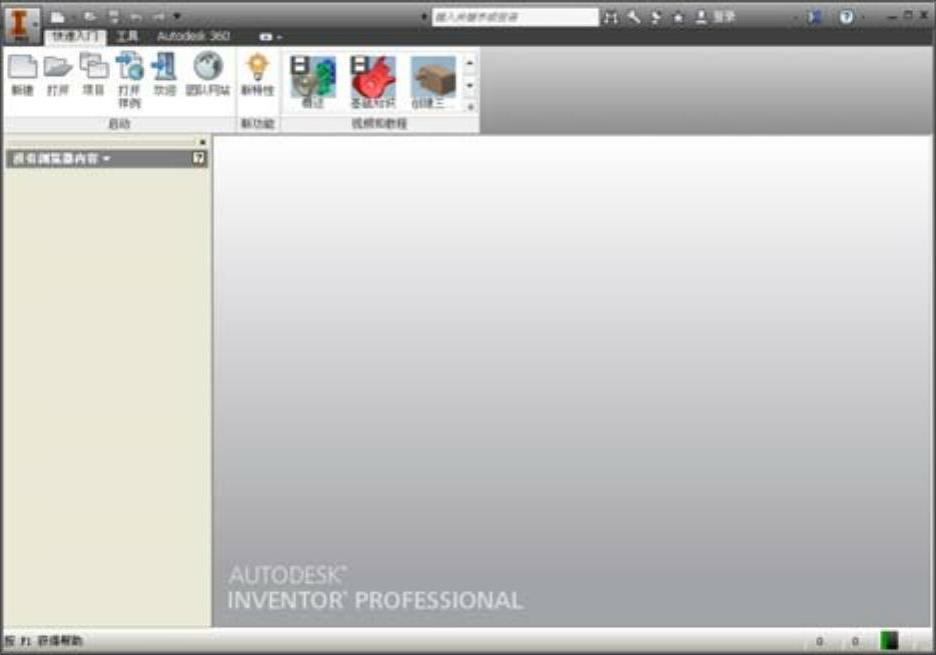Screen dimensions: 936x655
Task: Maximize the Inventor window
Action: tap(908, 15)
